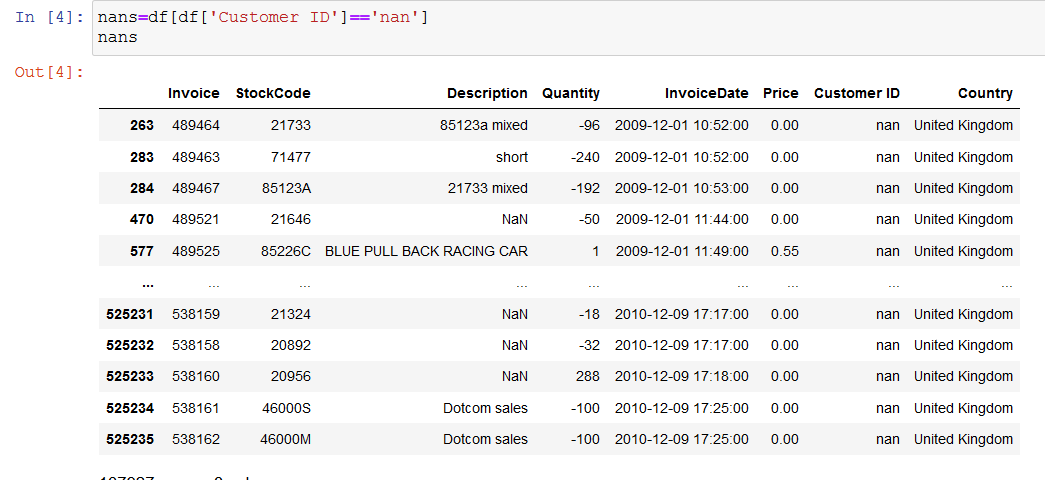Select row index 525231
The height and width of the screenshot is (480, 1045).
pos(130,314)
